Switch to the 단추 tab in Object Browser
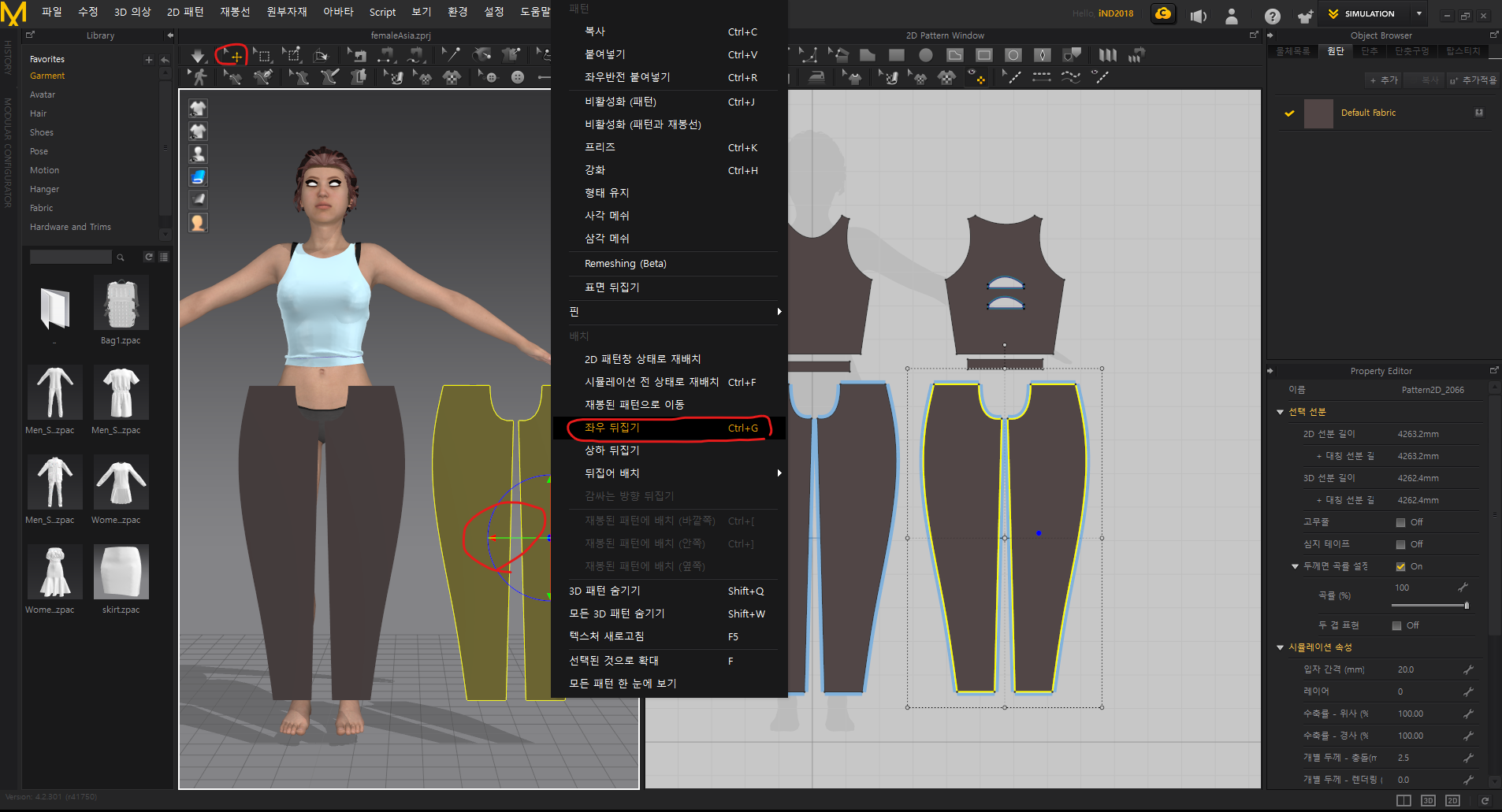 pyautogui.click(x=1370, y=51)
